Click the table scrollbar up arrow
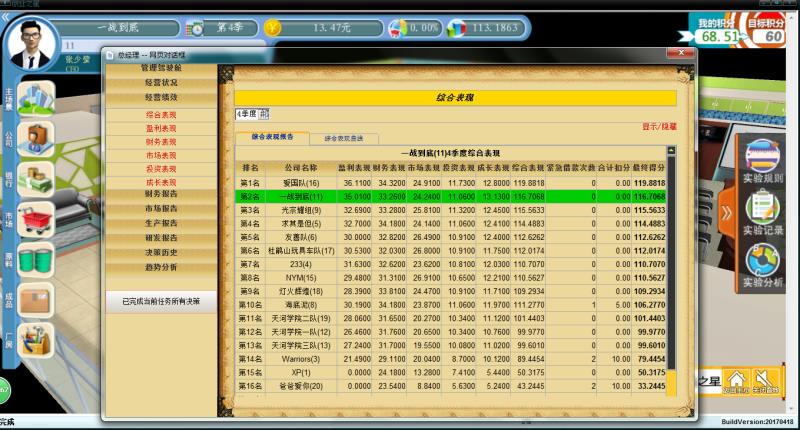Screen dimensions: 800x430 tap(671, 152)
